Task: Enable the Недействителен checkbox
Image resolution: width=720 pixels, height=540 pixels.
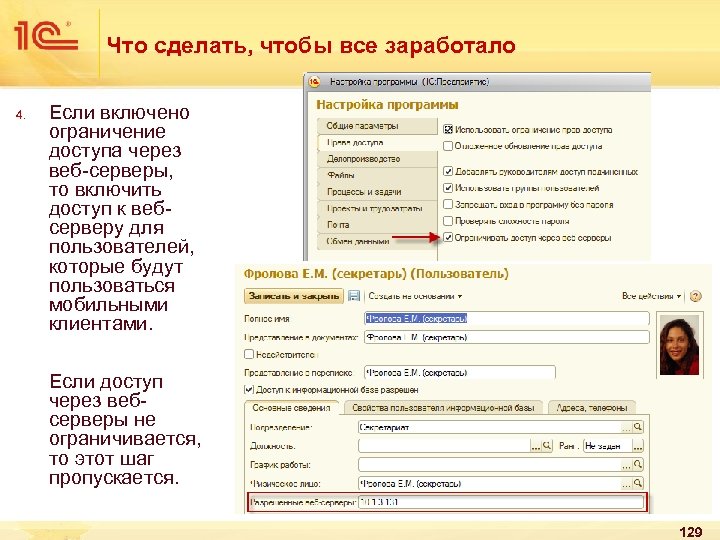Action: [x=249, y=354]
